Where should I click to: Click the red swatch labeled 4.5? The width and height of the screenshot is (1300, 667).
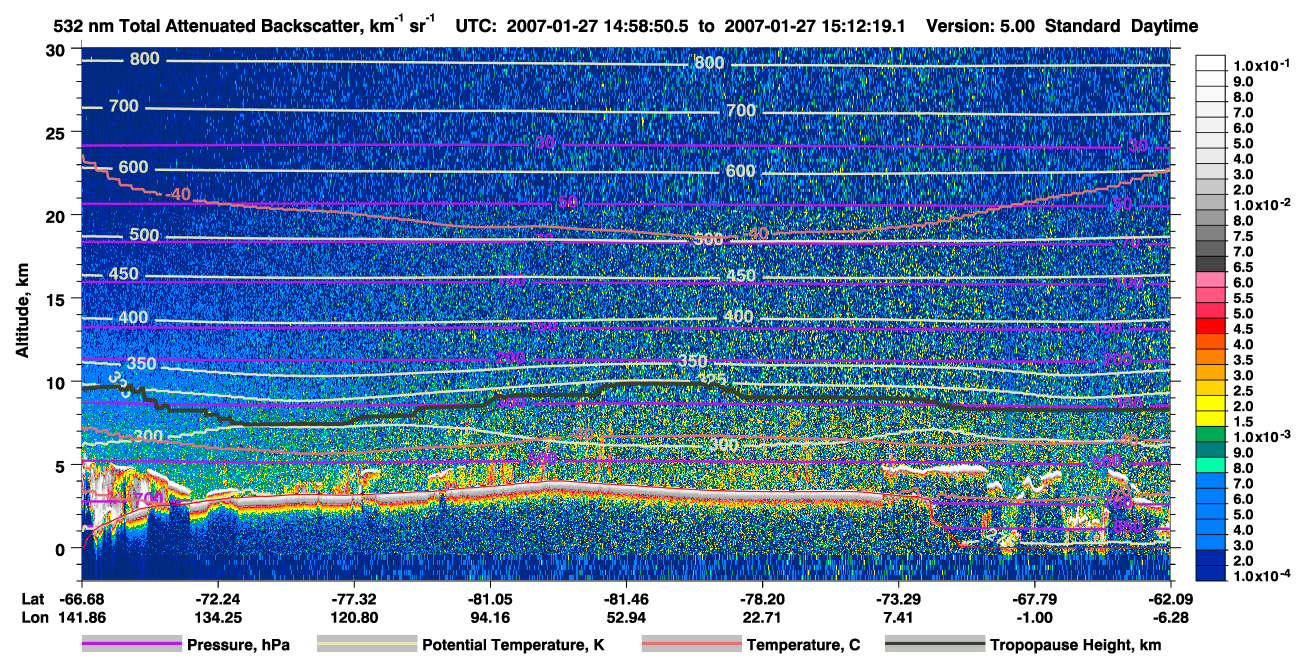coord(1210,324)
